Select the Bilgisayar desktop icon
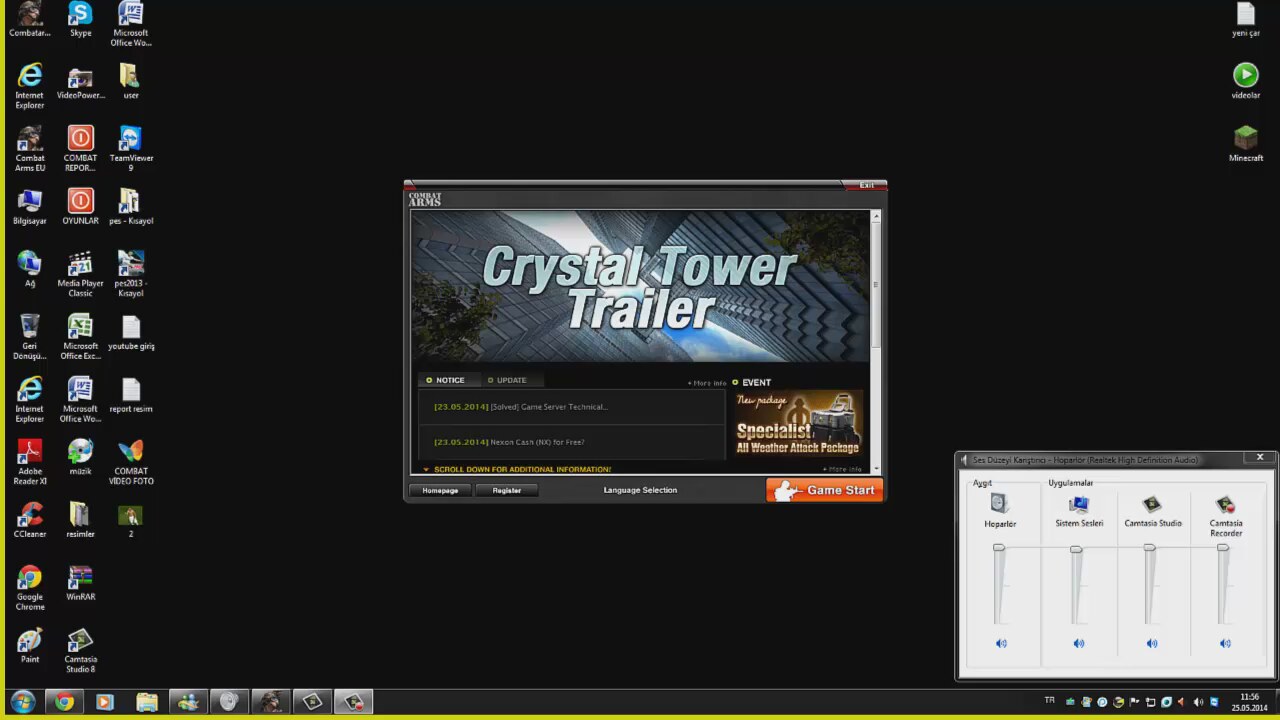Image resolution: width=1280 pixels, height=720 pixels. click(x=30, y=208)
